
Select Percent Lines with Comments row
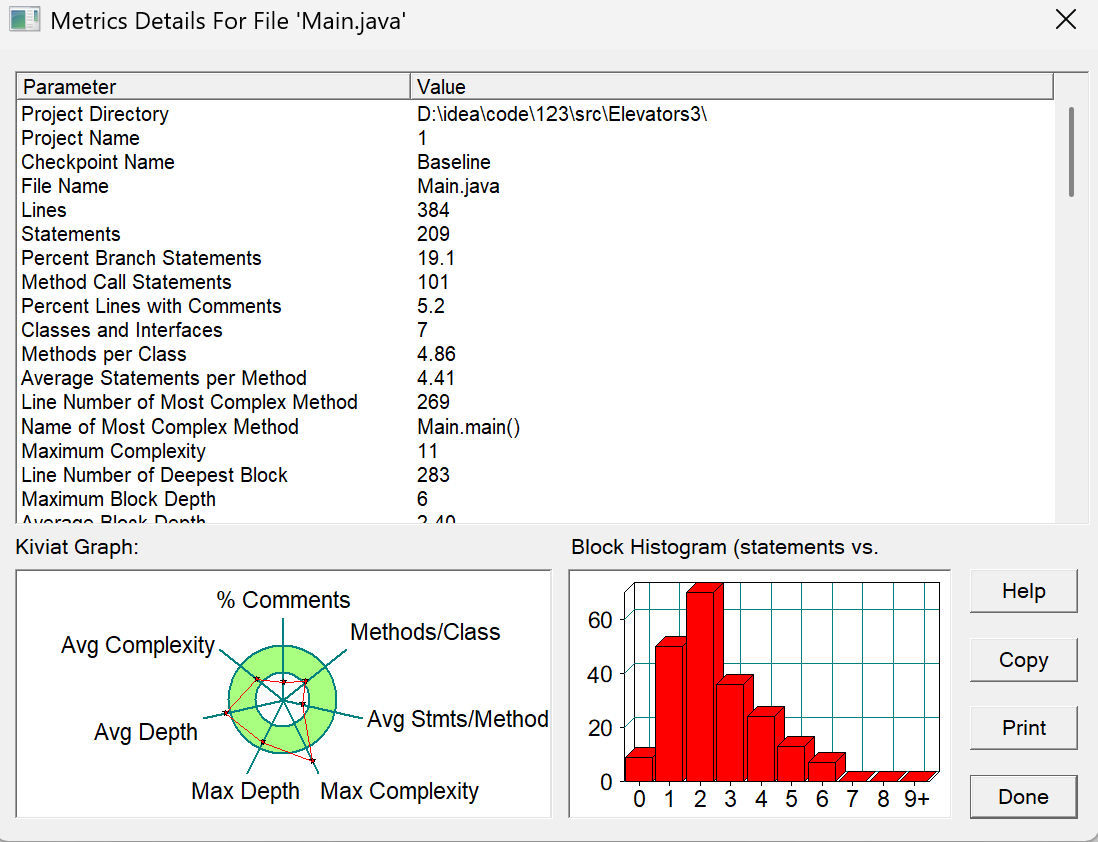[535, 306]
